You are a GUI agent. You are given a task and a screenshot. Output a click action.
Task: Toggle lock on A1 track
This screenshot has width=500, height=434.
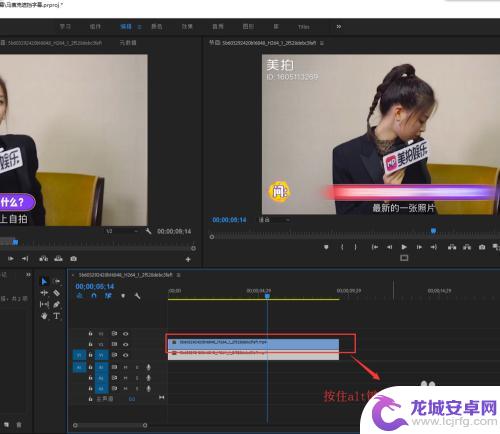point(90,367)
